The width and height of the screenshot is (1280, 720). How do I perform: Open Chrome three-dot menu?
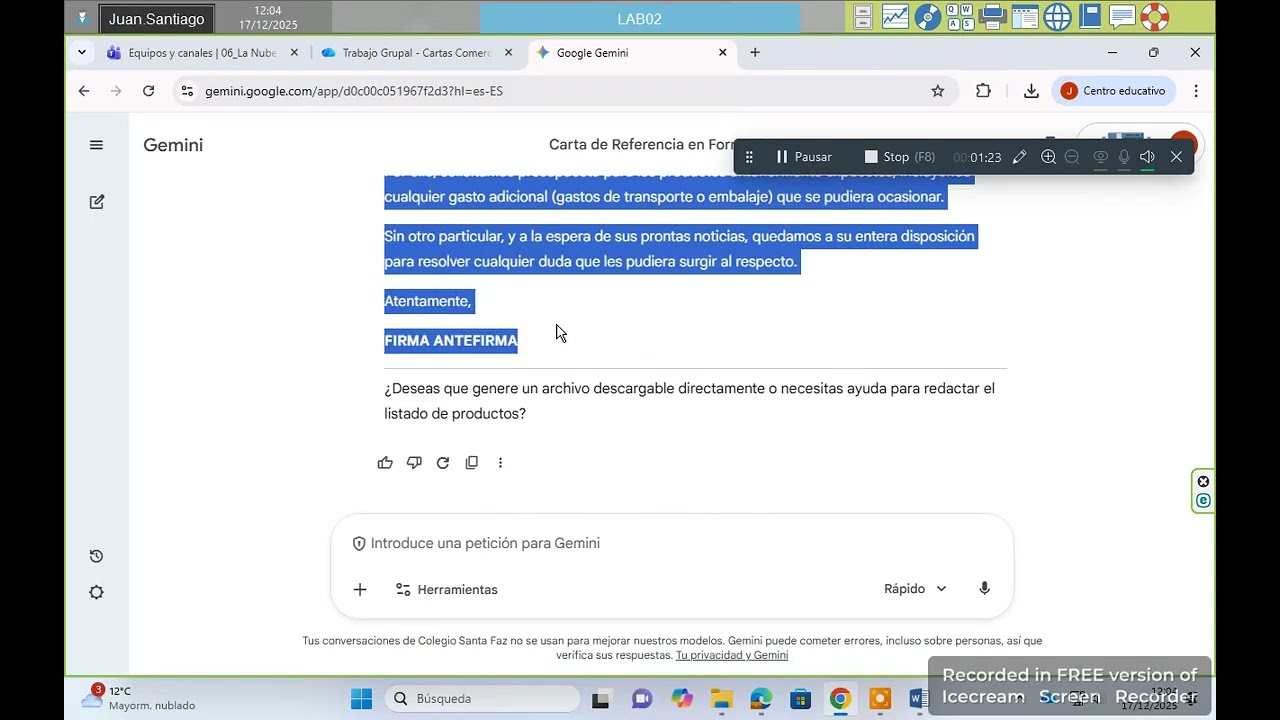[1196, 91]
